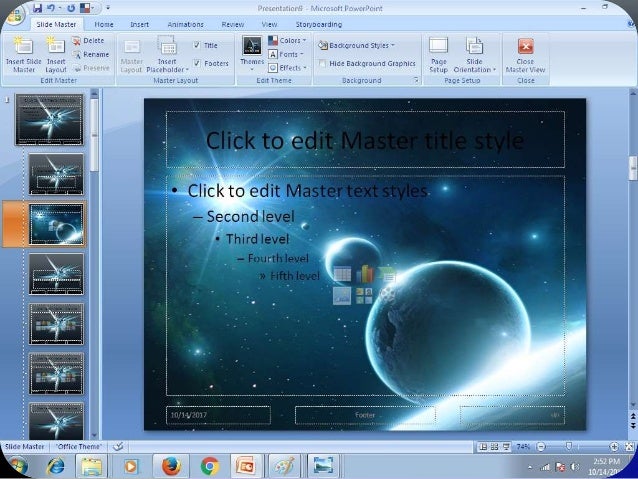Open Background dialog launcher
This screenshot has height=479, width=638.
(416, 80)
